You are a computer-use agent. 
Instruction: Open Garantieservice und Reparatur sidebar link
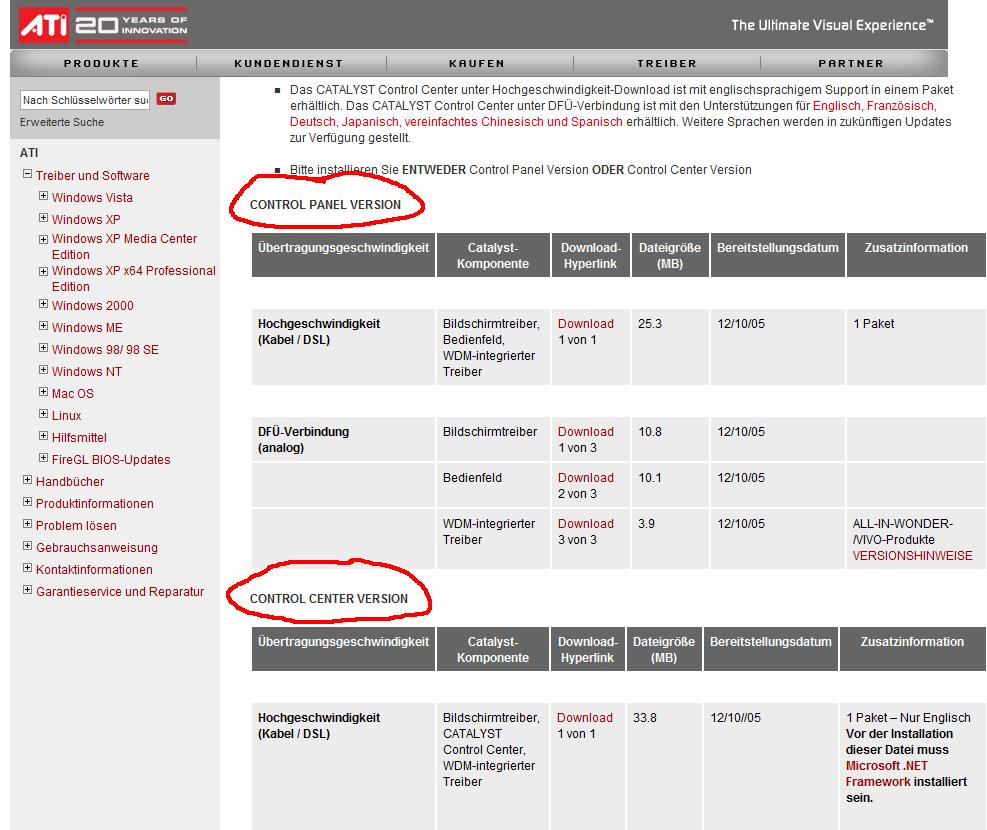coord(120,592)
